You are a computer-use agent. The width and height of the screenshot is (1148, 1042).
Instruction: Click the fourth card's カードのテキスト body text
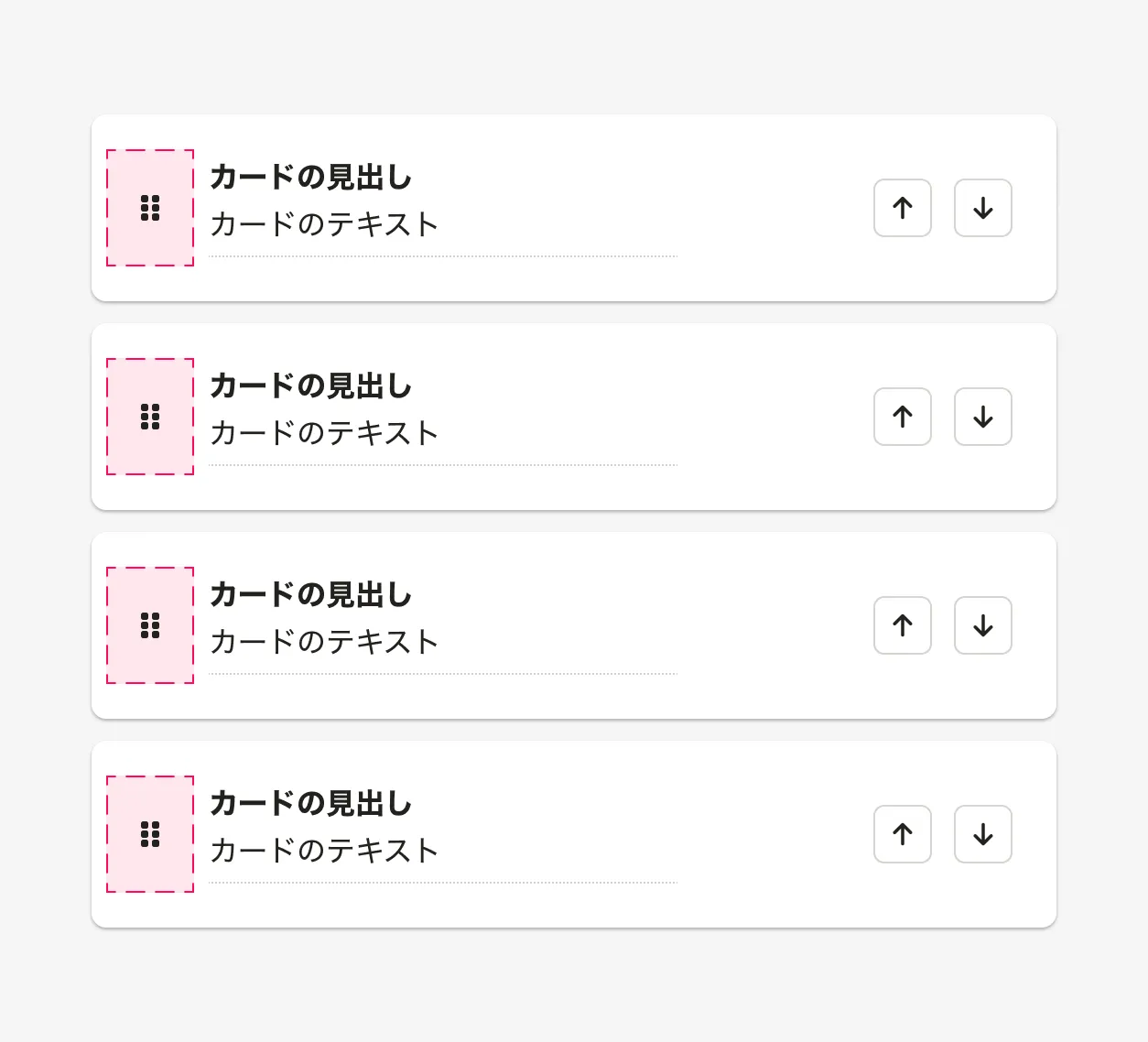click(x=324, y=851)
